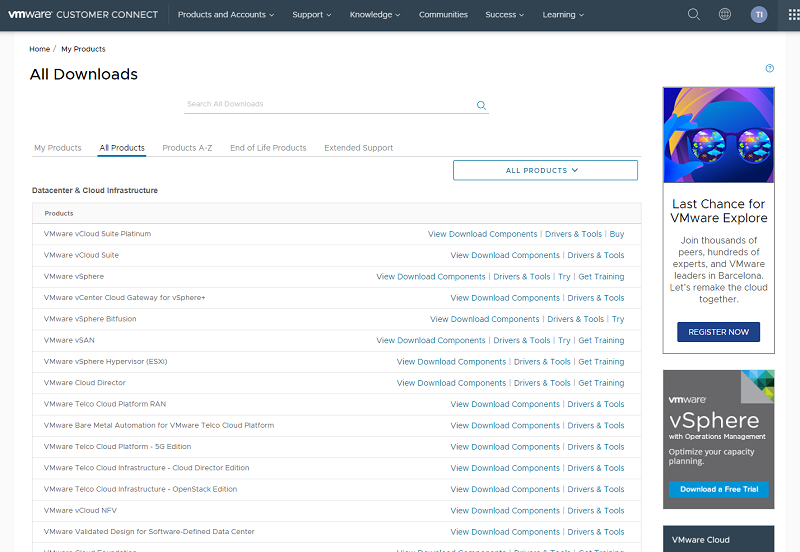View Download Components for vCloud Suite Platinum

[x=482, y=234]
